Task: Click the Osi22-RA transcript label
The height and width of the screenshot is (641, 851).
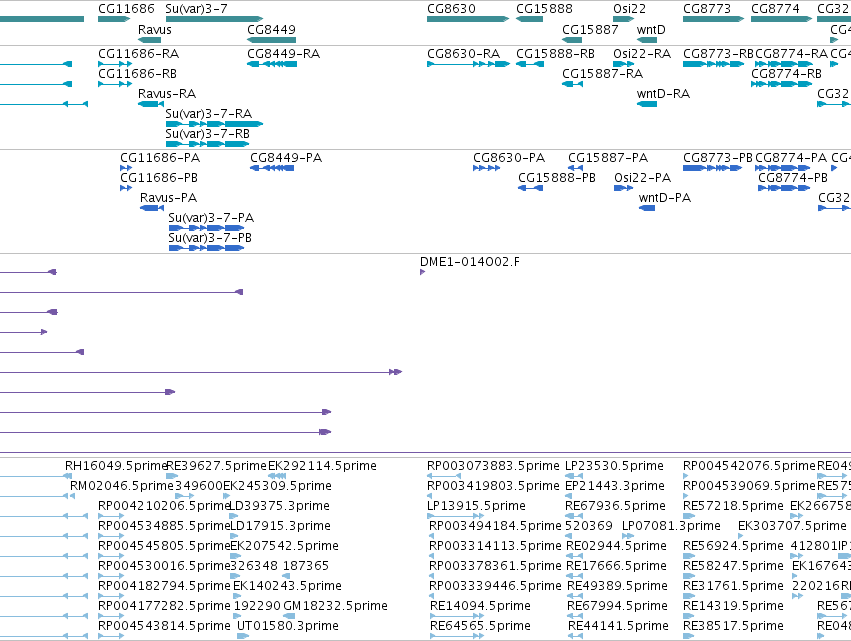Action: click(x=642, y=54)
